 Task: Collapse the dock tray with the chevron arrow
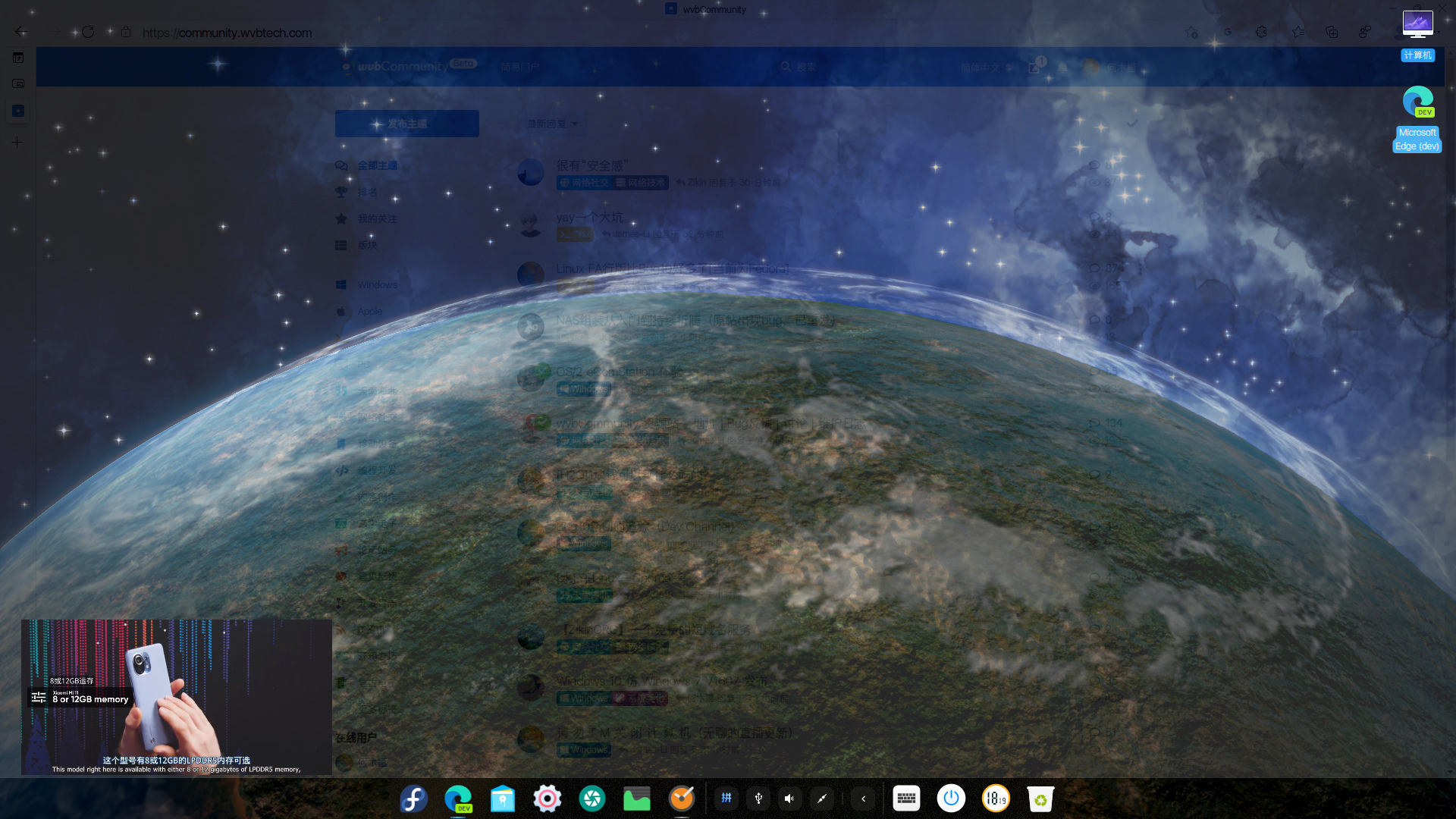(x=863, y=799)
